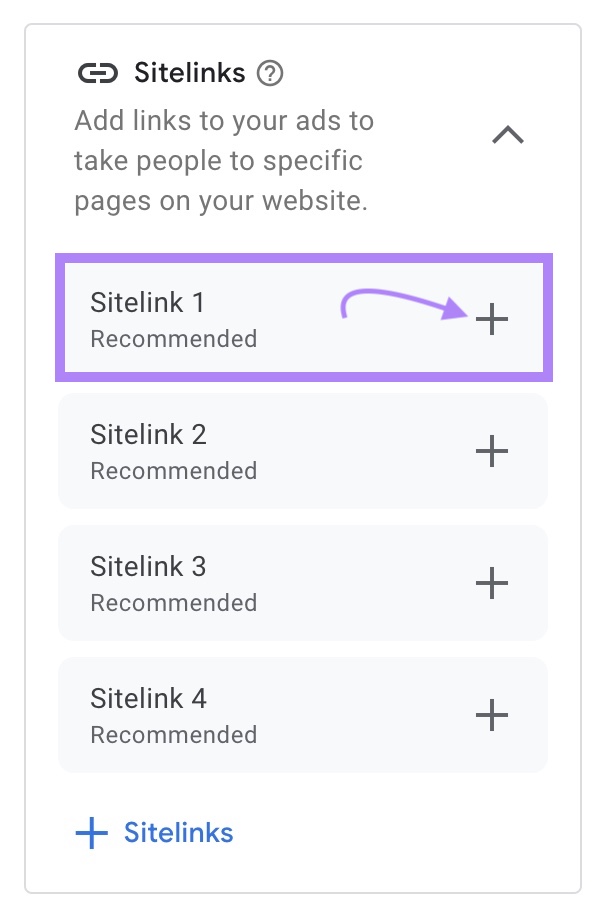Click the plus icon for Sitelink 1
The image size is (610, 920).
click(x=491, y=319)
